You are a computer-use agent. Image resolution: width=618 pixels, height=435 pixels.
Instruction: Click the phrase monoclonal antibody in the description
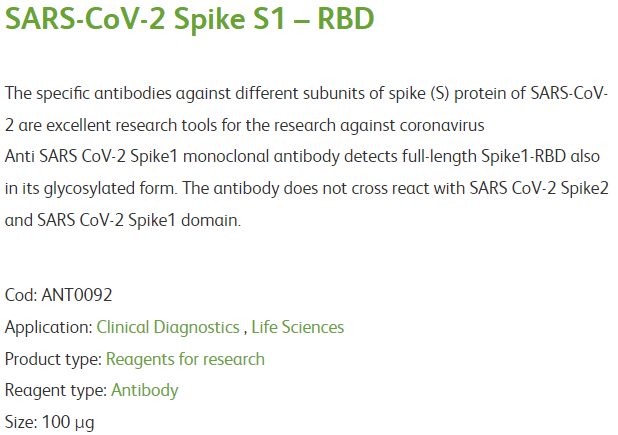tap(261, 157)
